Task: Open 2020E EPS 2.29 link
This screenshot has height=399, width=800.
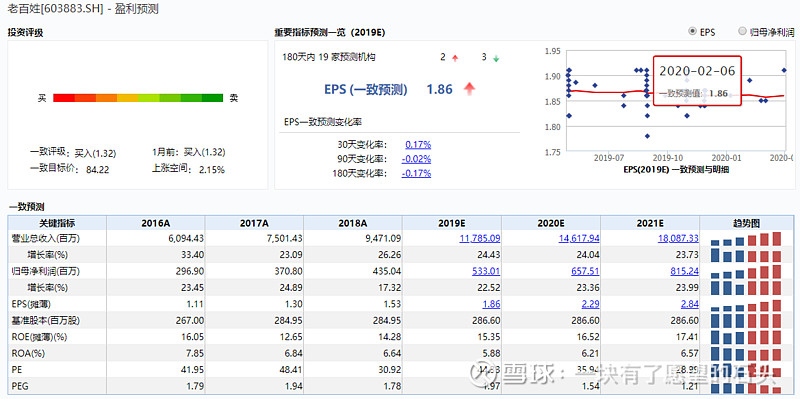Action: [x=591, y=304]
